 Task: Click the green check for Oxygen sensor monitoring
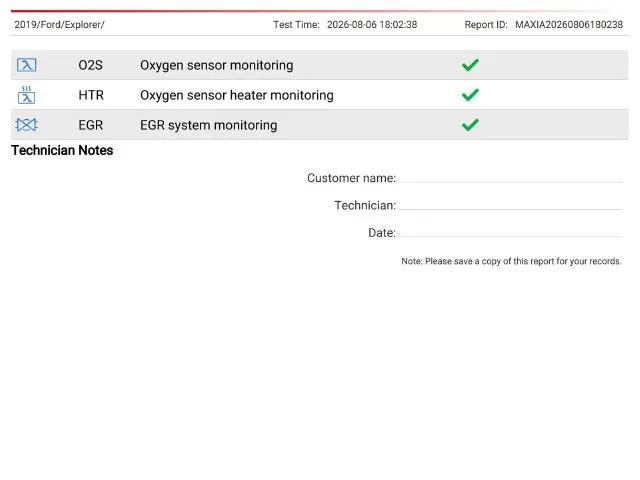click(470, 65)
